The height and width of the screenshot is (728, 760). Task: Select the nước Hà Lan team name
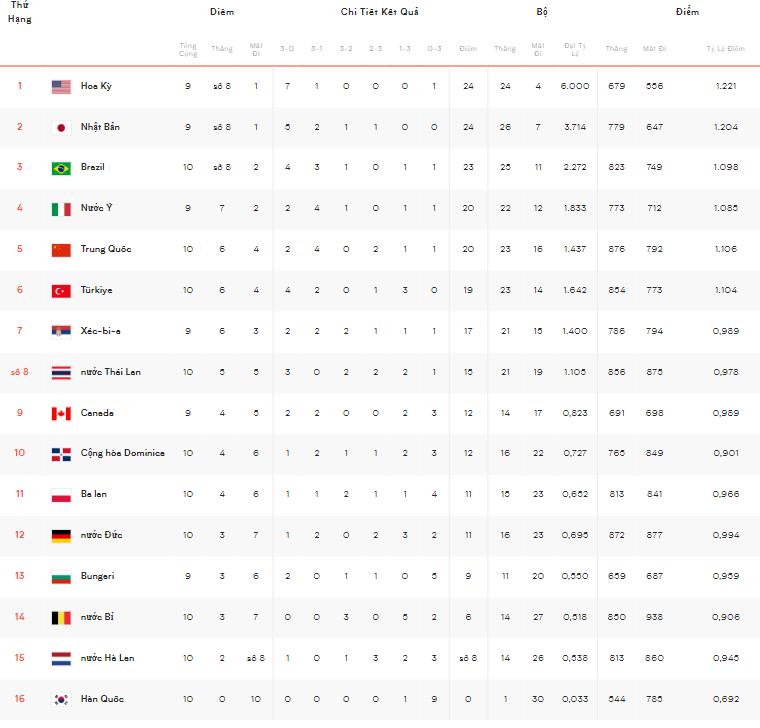107,658
